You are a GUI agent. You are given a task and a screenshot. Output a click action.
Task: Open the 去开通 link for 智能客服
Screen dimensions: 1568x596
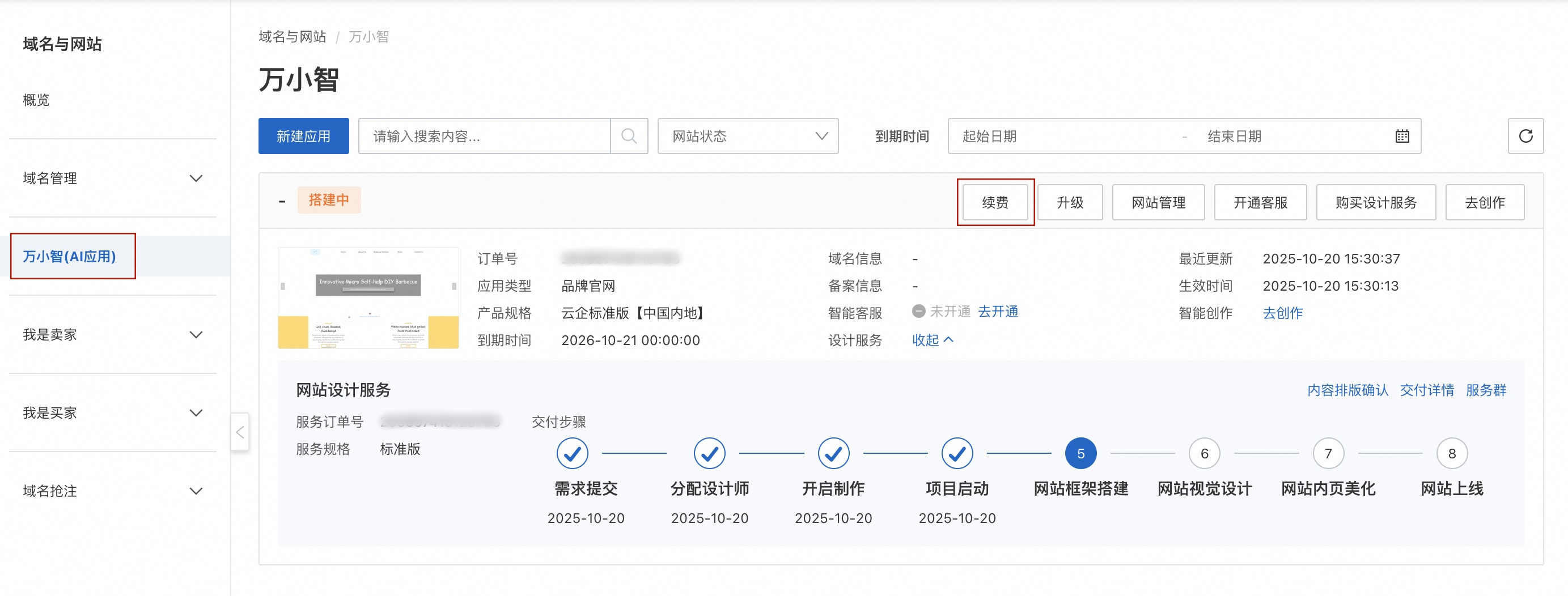[999, 312]
